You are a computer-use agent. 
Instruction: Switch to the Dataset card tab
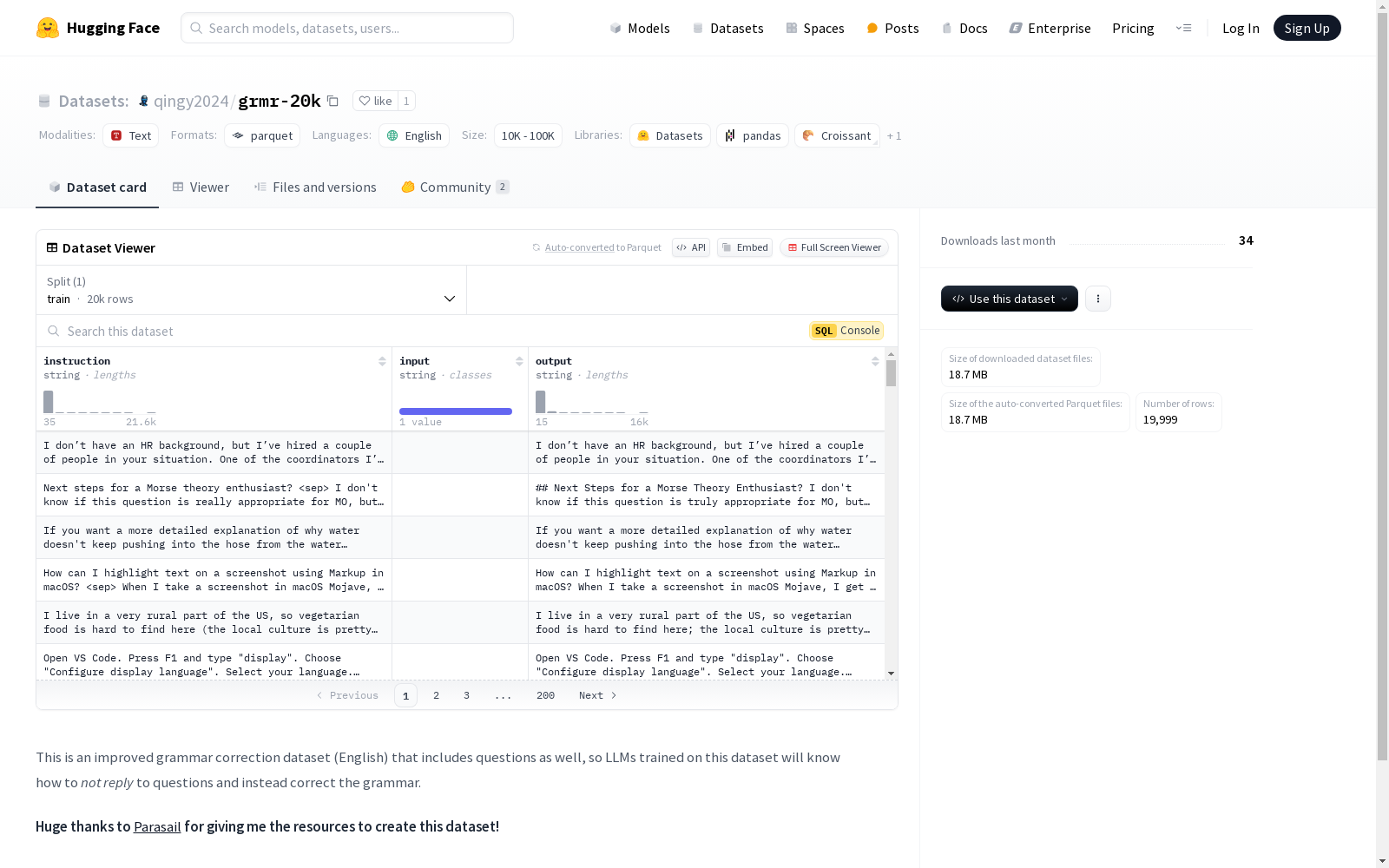[x=97, y=187]
